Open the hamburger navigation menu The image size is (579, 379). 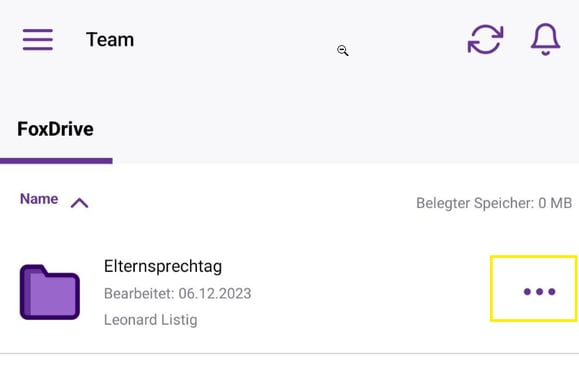coord(38,39)
